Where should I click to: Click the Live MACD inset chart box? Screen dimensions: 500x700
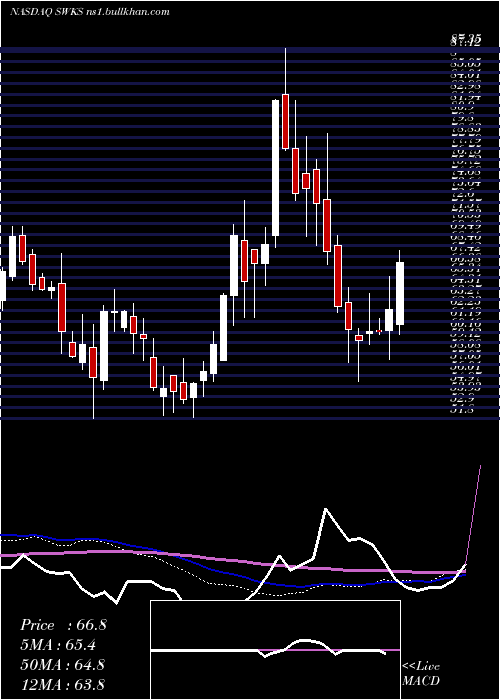coord(275,650)
